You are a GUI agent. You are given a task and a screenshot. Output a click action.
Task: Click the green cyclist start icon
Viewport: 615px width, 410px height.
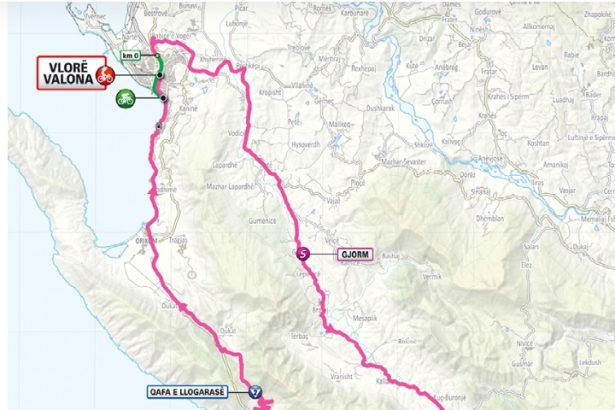pos(126,99)
